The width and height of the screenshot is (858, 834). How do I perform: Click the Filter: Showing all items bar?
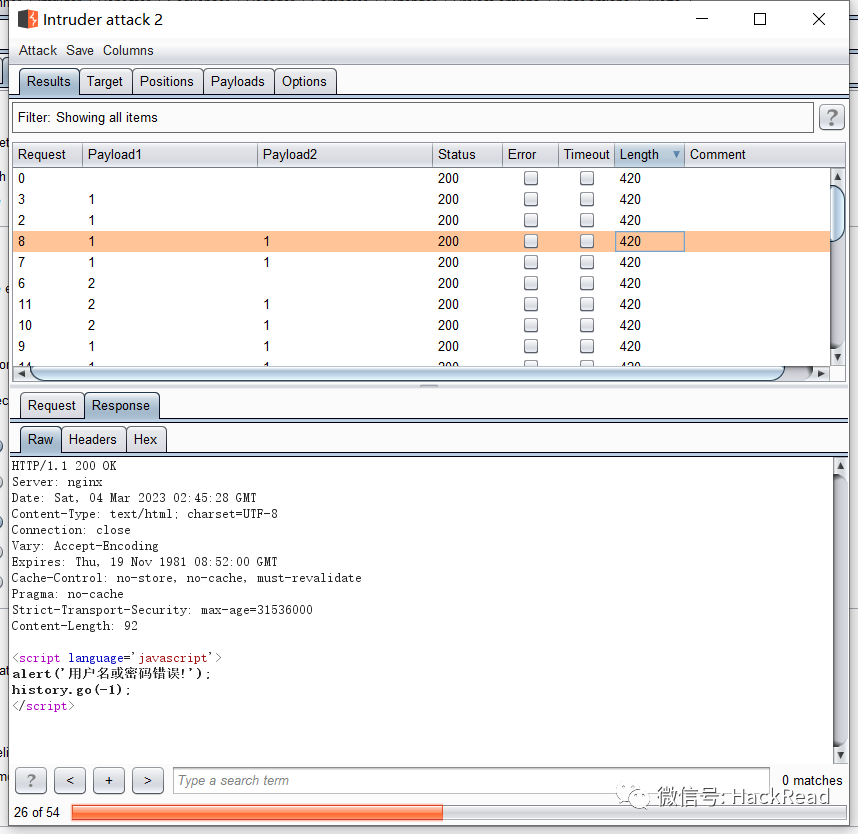coord(413,118)
